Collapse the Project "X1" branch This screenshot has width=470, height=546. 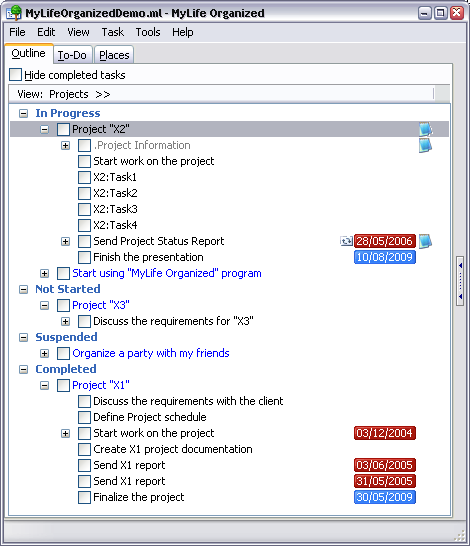click(x=45, y=386)
